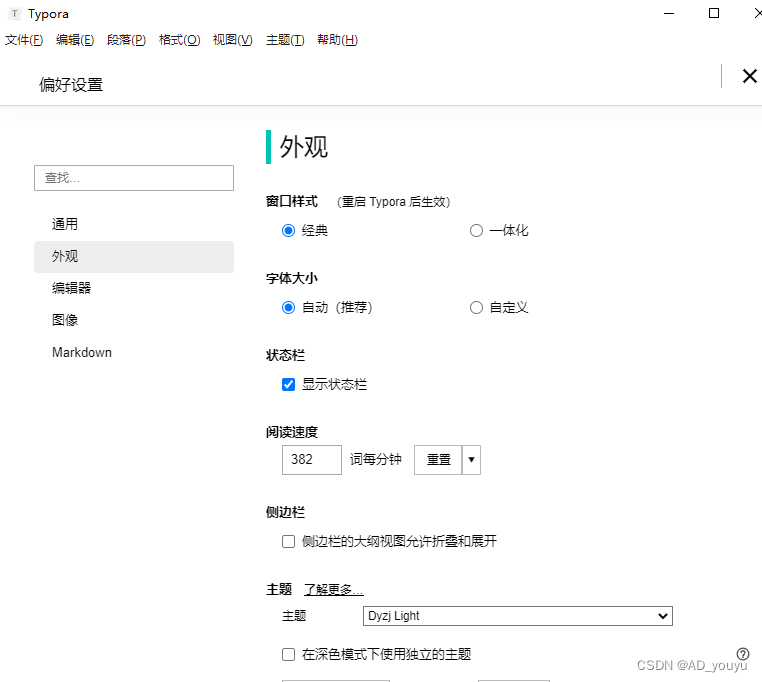Screen dimensions: 762x682
Task: Click the 重置 reading speed button
Action: tap(438, 460)
